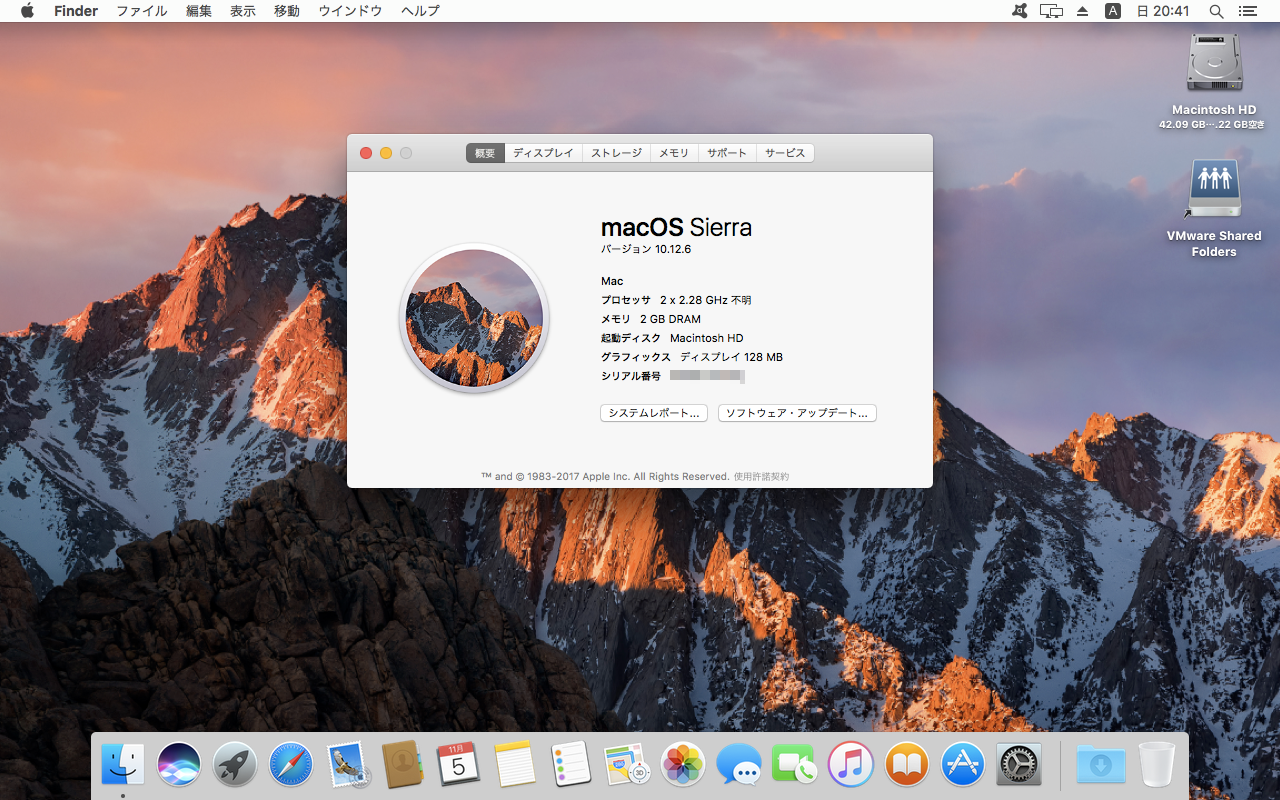Viewport: 1280px width, 800px height.
Task: Click the プロセッサ 2 x 2.28 GHz line
Action: click(676, 300)
